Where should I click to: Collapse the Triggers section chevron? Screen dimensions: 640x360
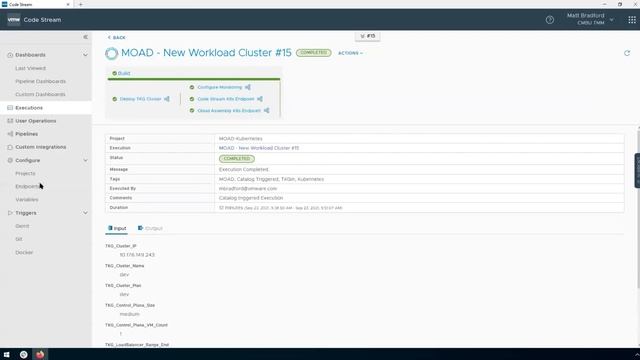(85, 213)
